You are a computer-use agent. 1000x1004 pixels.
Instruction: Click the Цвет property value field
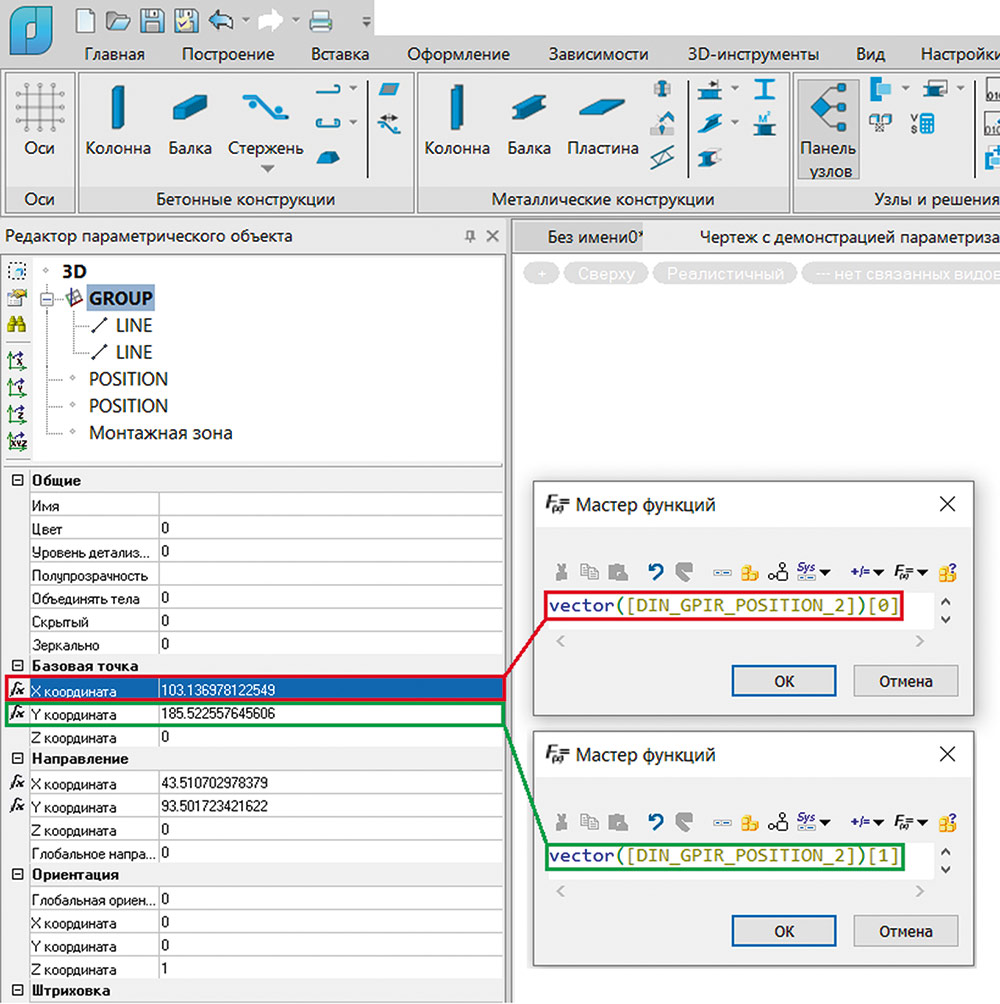330,528
